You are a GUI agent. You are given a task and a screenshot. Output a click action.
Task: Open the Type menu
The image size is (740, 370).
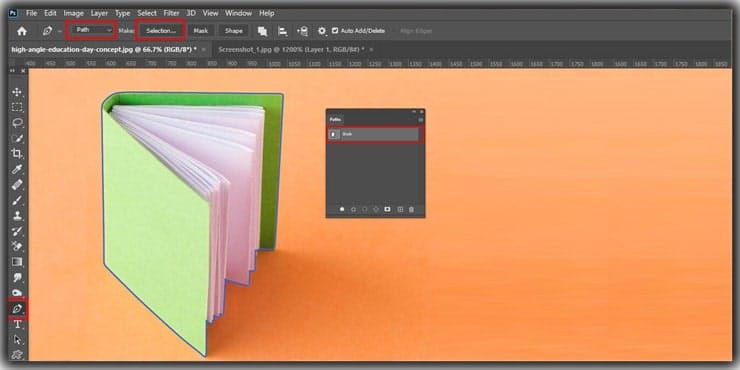tap(123, 13)
